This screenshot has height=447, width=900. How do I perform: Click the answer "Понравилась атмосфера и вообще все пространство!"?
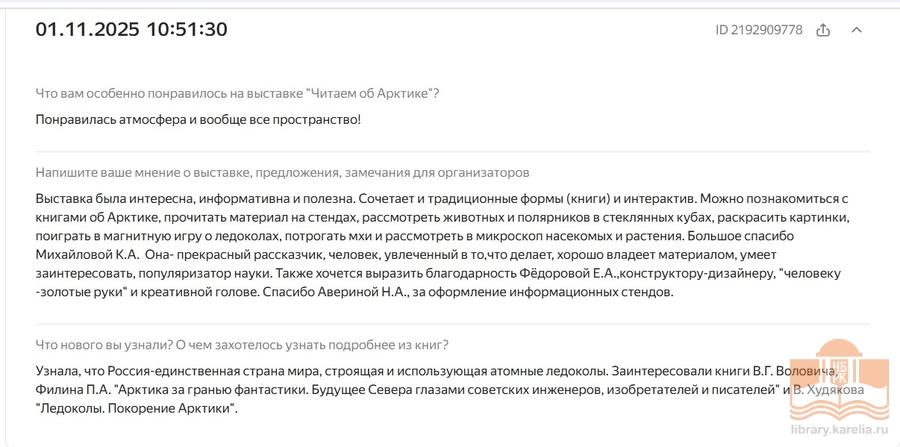(198, 120)
